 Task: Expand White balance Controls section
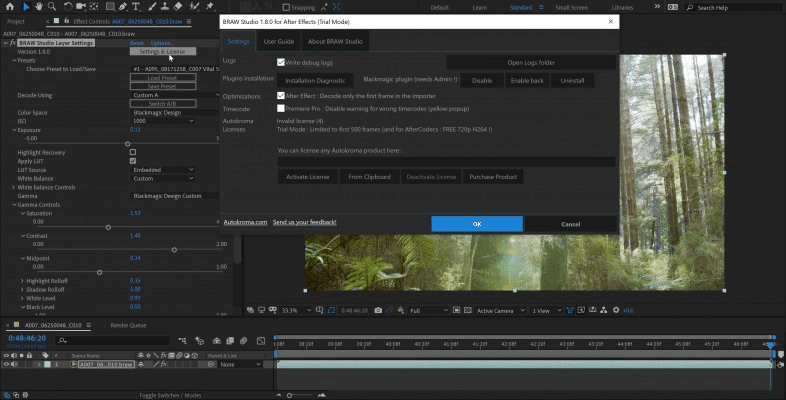click(x=14, y=187)
